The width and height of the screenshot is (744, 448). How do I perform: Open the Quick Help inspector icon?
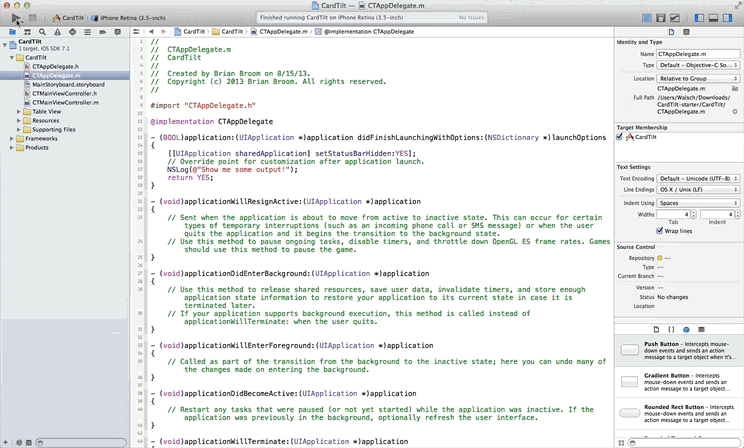point(686,32)
